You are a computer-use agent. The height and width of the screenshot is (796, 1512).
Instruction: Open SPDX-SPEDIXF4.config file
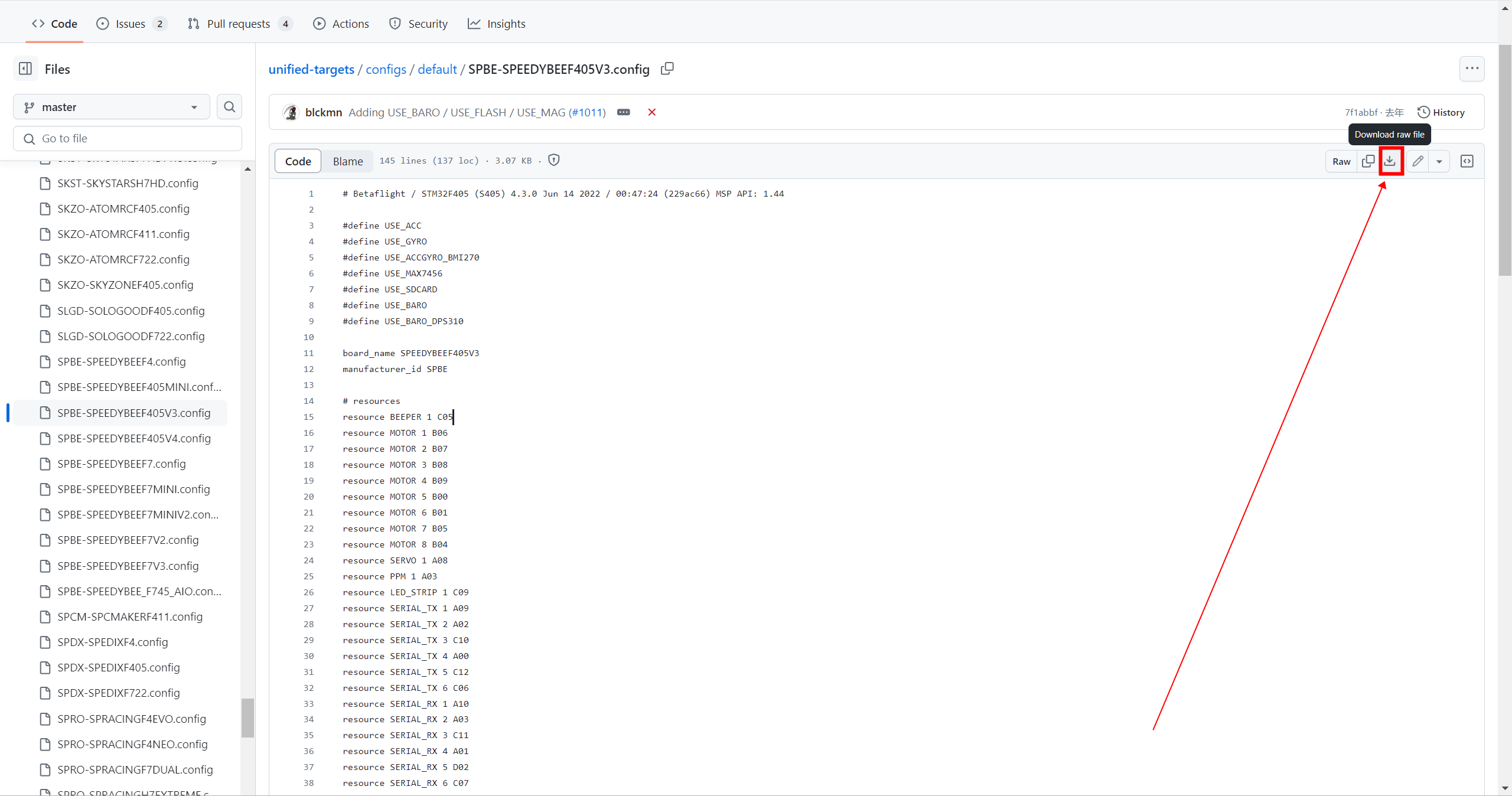[113, 642]
